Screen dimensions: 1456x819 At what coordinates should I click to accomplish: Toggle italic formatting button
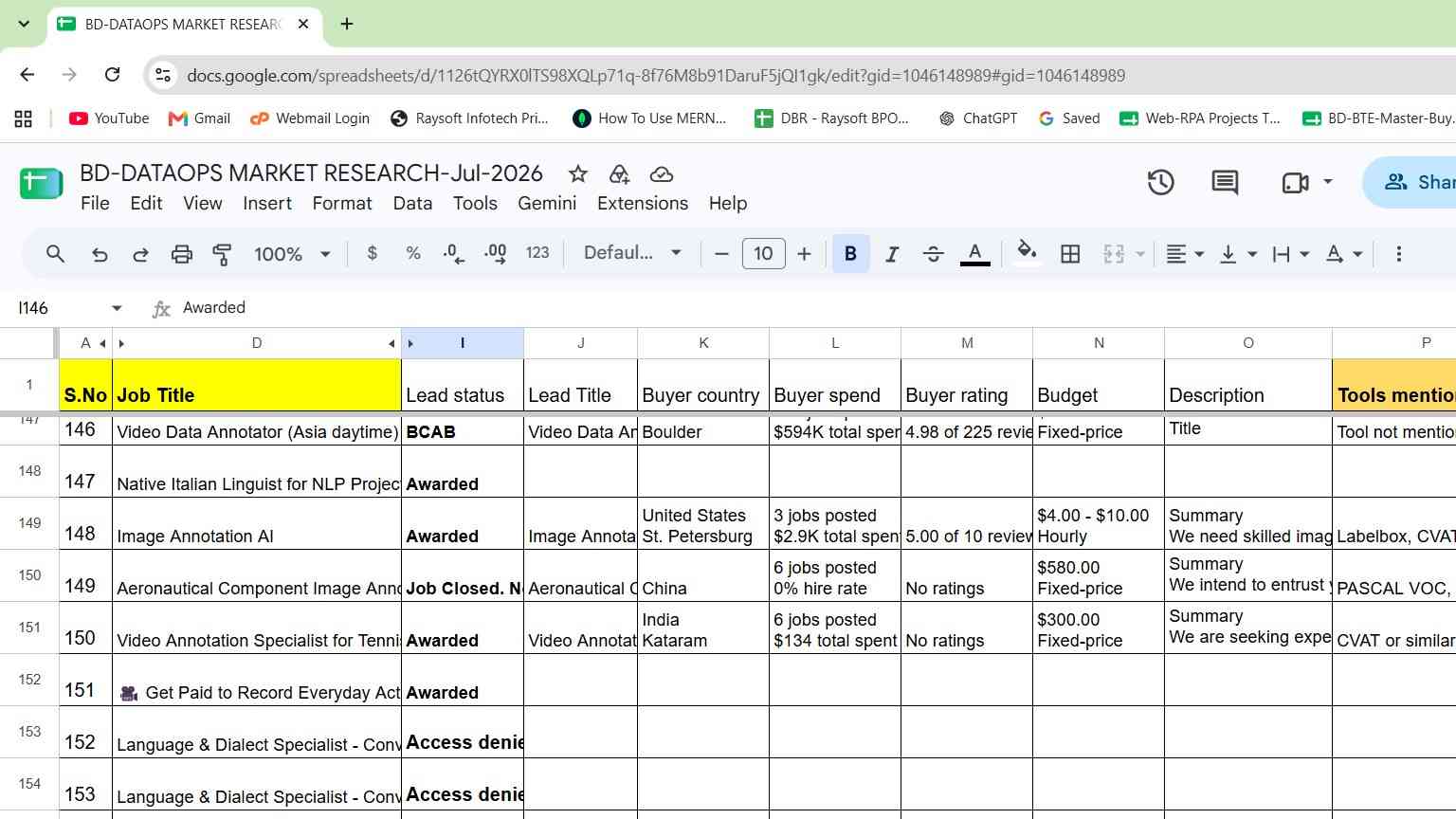pyautogui.click(x=891, y=254)
